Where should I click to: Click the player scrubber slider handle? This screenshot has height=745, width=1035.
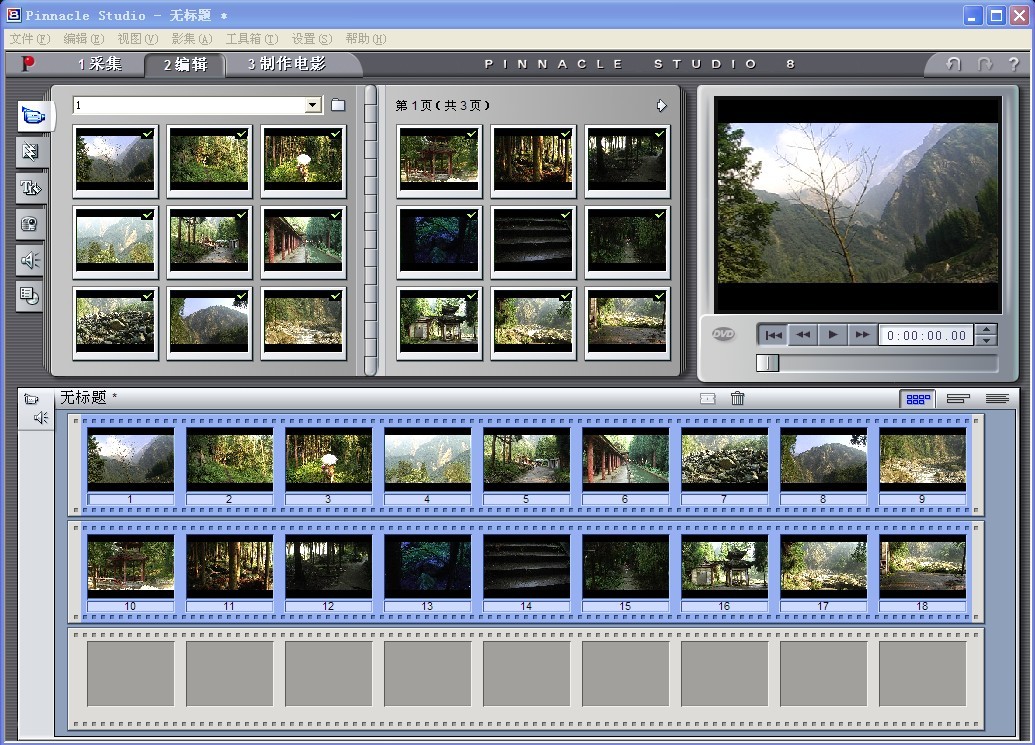767,363
